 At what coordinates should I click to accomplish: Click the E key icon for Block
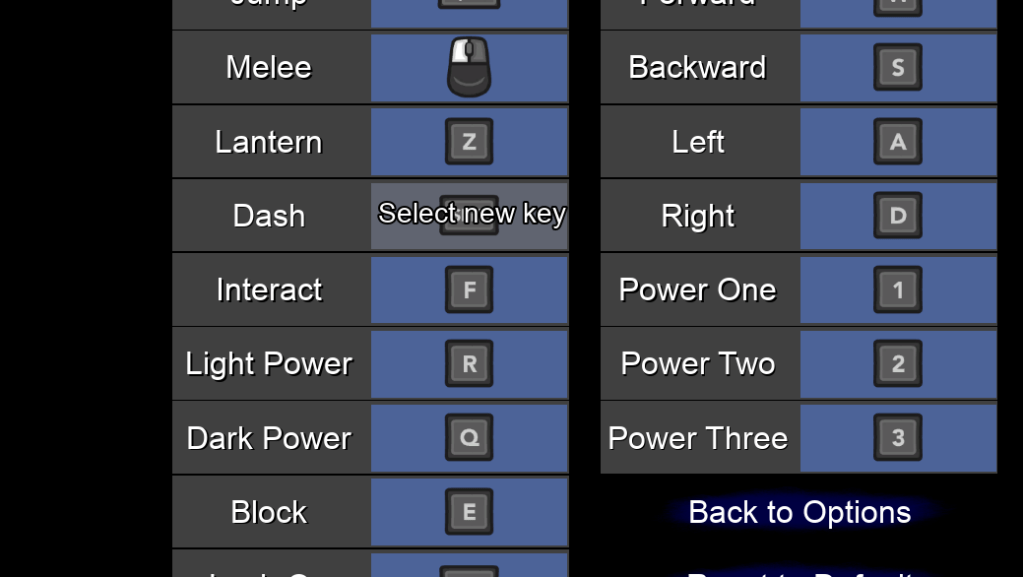(469, 512)
